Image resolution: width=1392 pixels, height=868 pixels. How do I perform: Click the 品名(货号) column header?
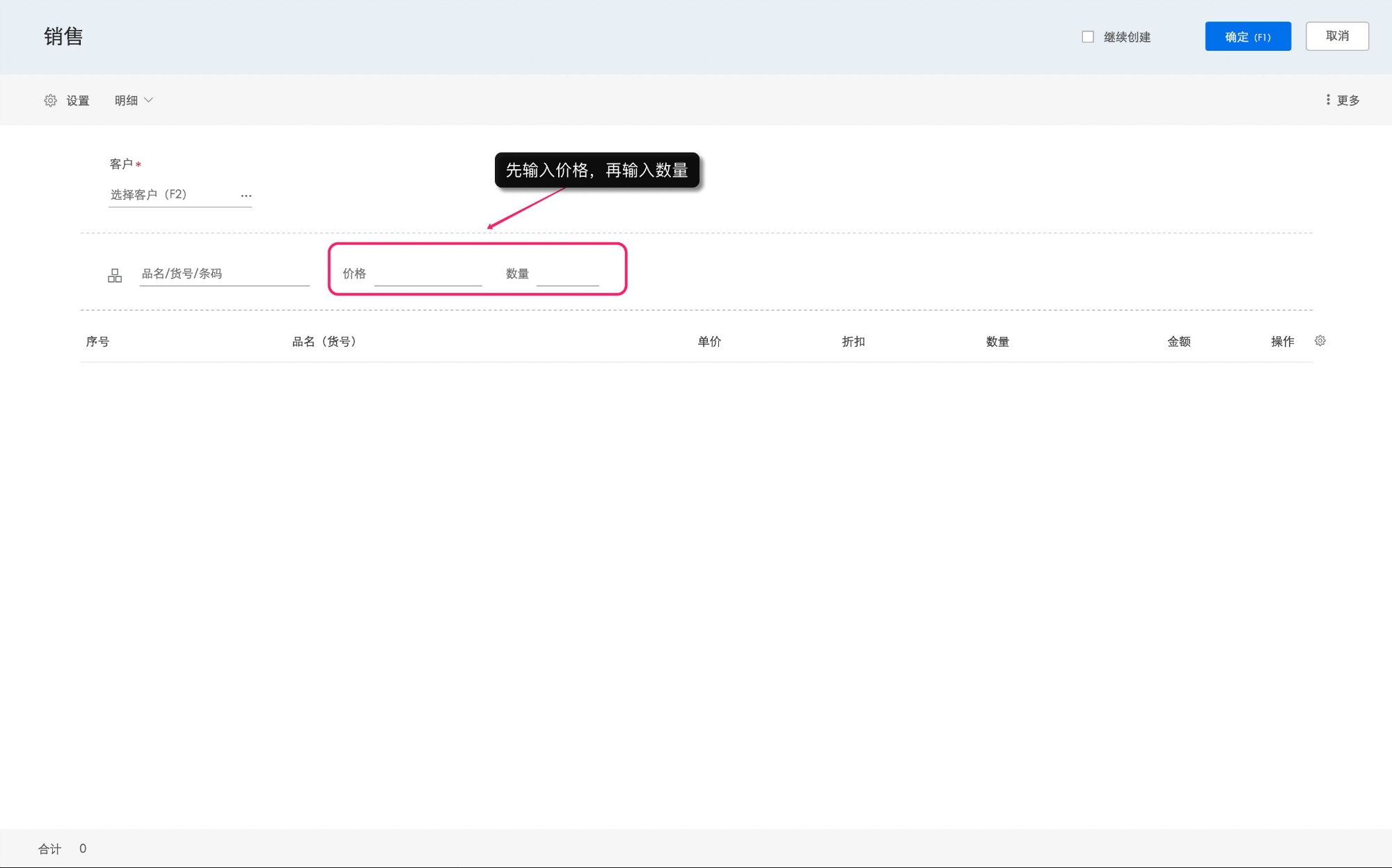point(324,341)
